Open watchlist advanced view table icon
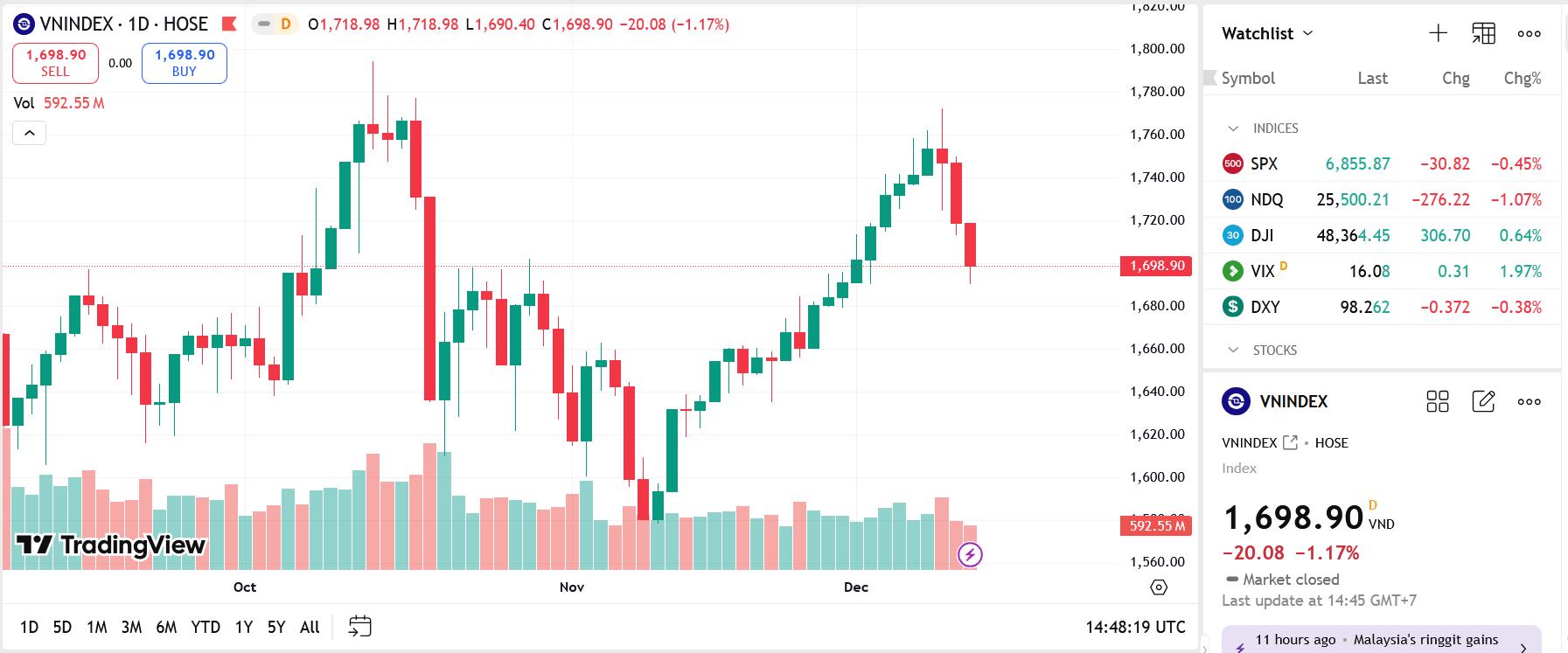1568x653 pixels. click(1483, 33)
